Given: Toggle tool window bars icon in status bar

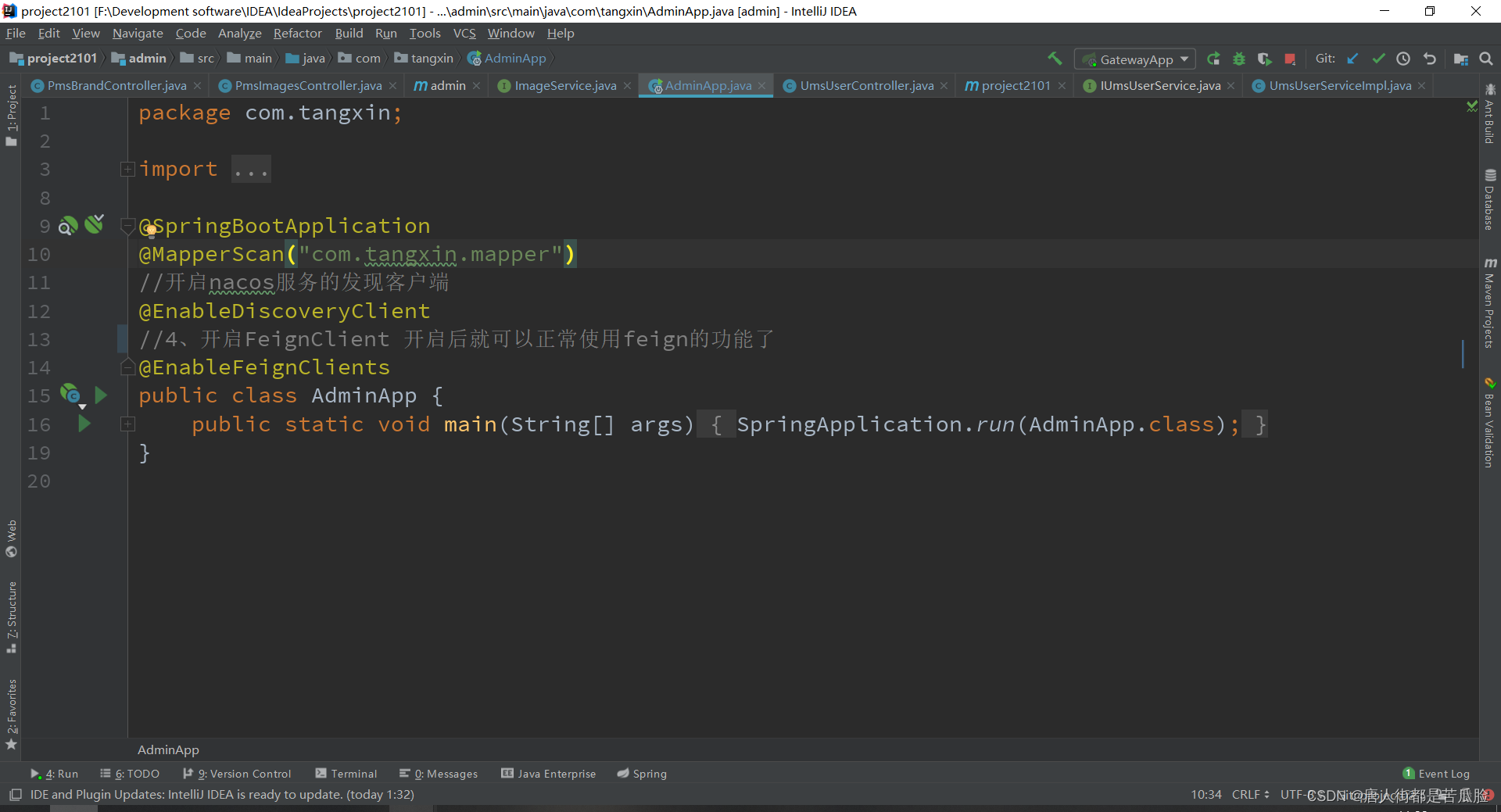Looking at the screenshot, I should pyautogui.click(x=15, y=795).
